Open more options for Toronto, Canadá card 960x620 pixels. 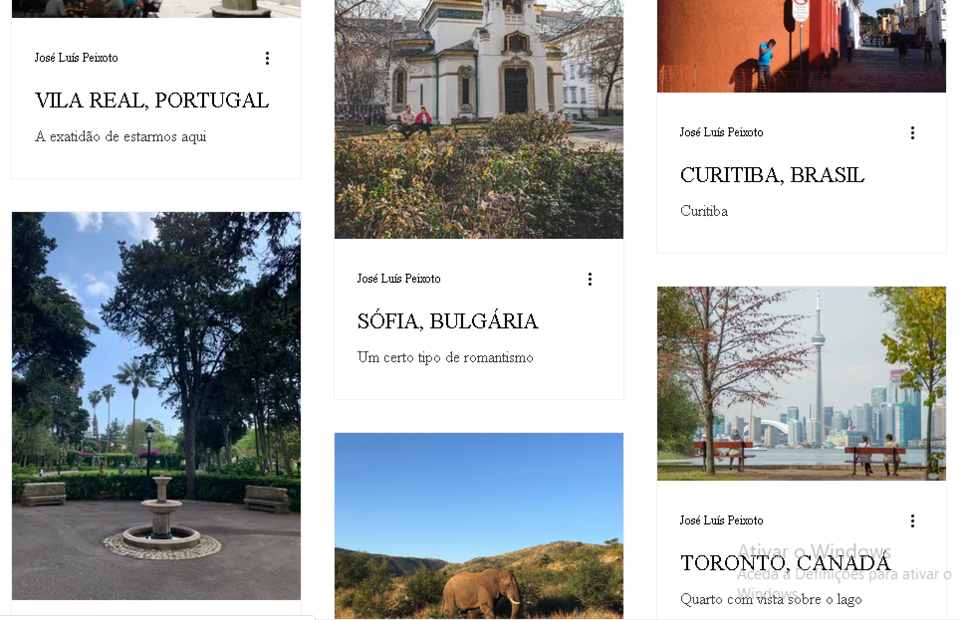pyautogui.click(x=912, y=521)
